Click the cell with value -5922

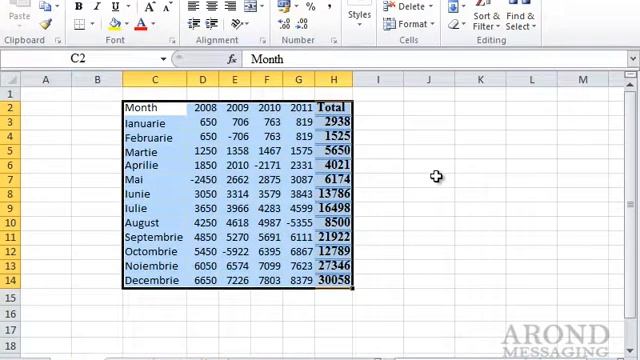click(235, 251)
